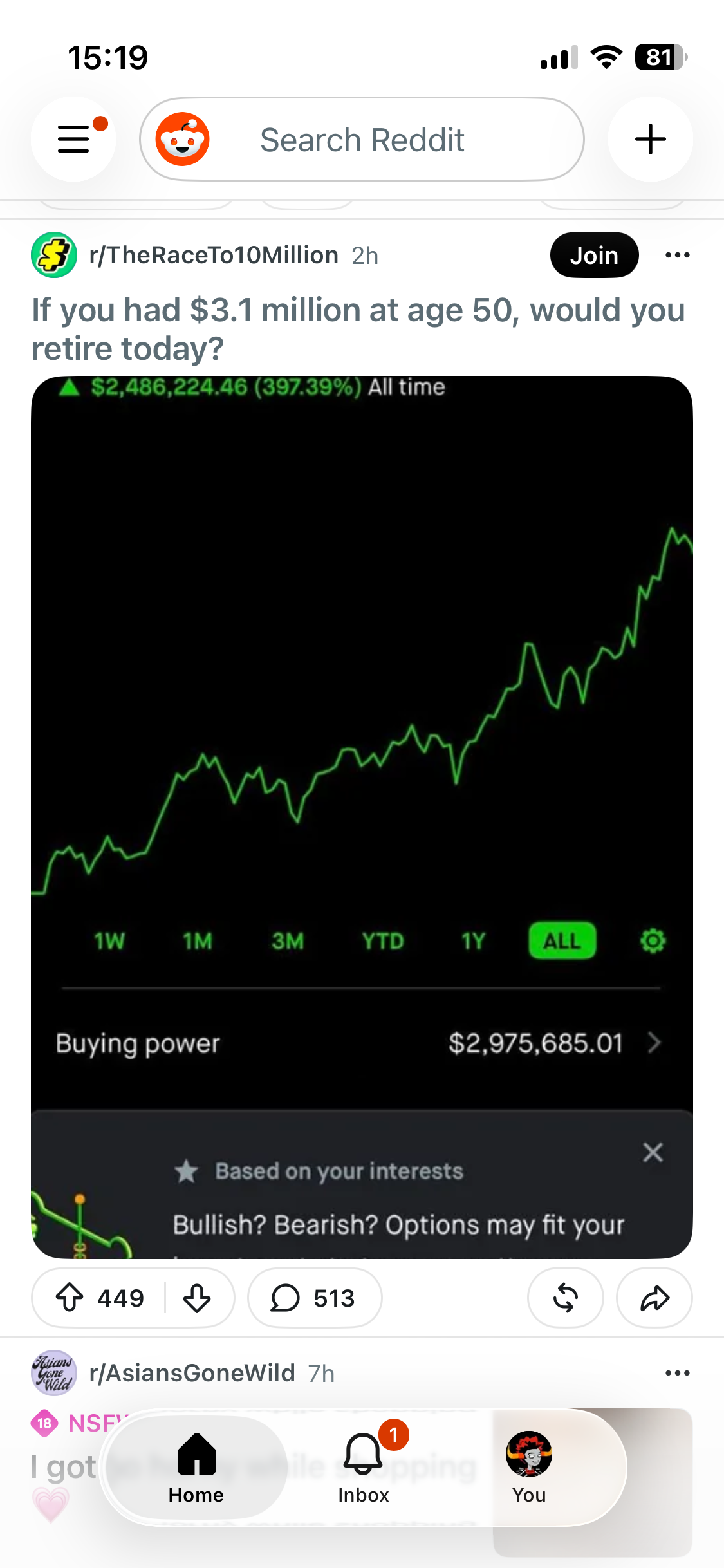Image resolution: width=724 pixels, height=1568 pixels.
Task: Open overflow menu for r/TheRaceTo10Million post
Action: [x=677, y=255]
